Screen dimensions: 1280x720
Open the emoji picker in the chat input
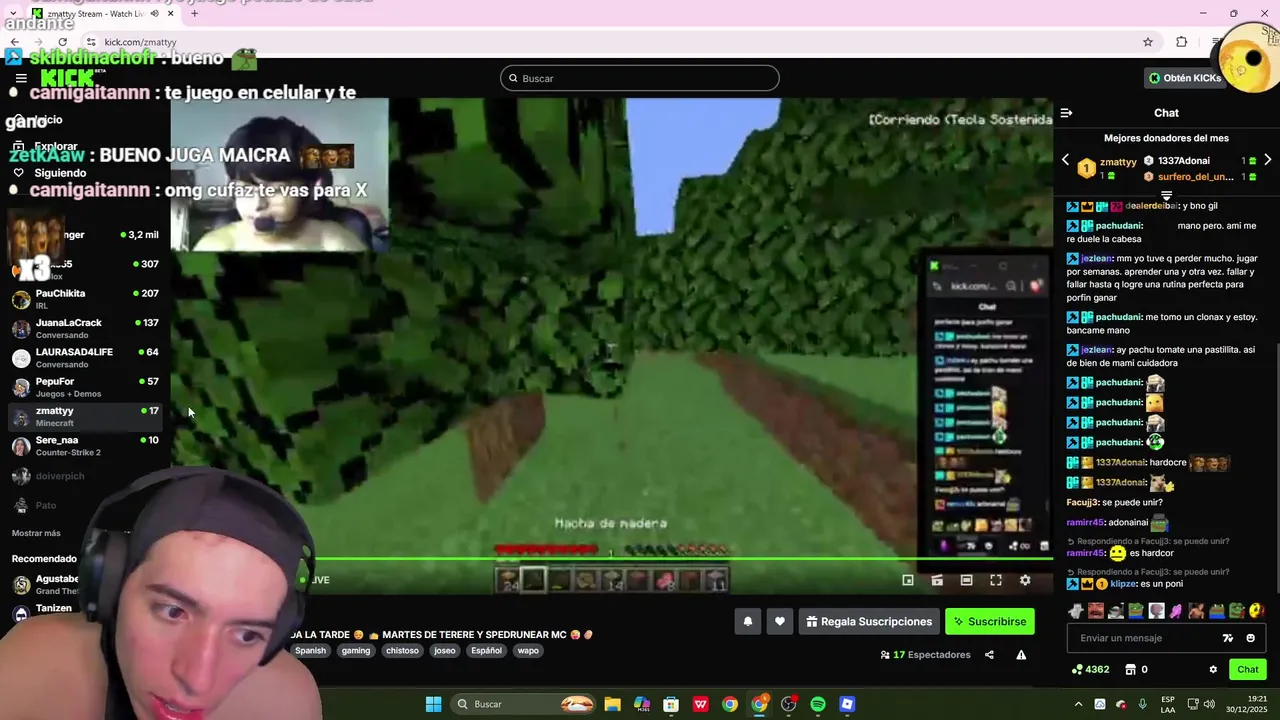tap(1250, 638)
